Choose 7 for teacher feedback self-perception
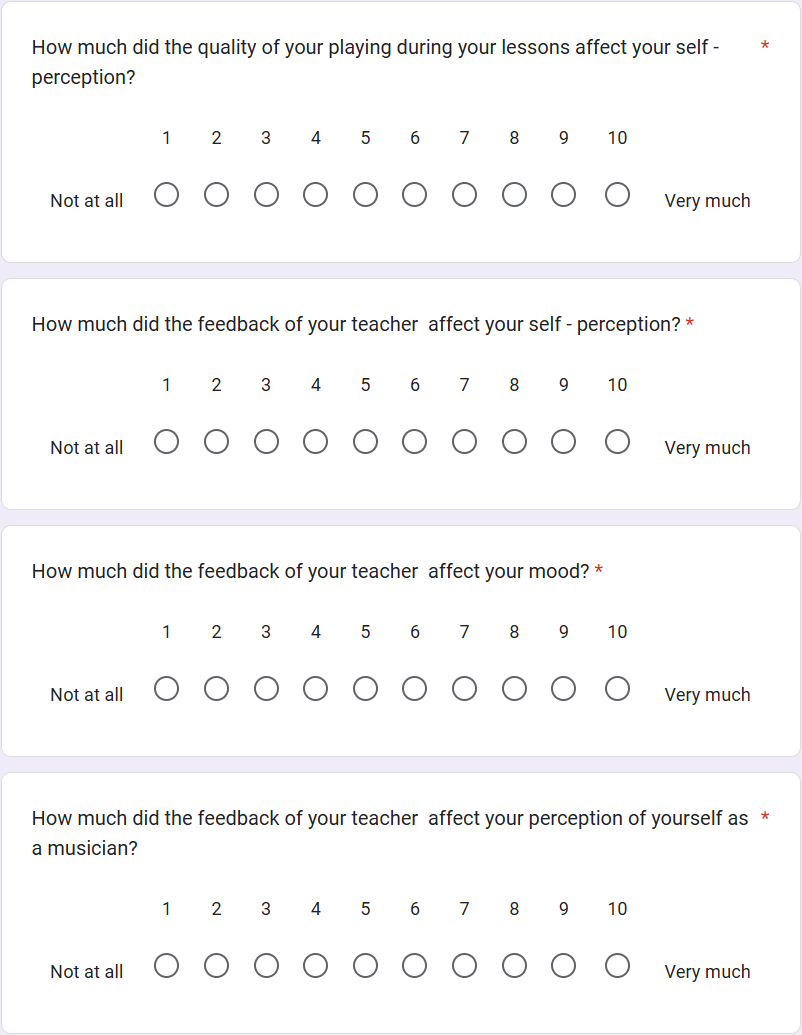Screen dimensions: 802x1035 click(x=464, y=441)
